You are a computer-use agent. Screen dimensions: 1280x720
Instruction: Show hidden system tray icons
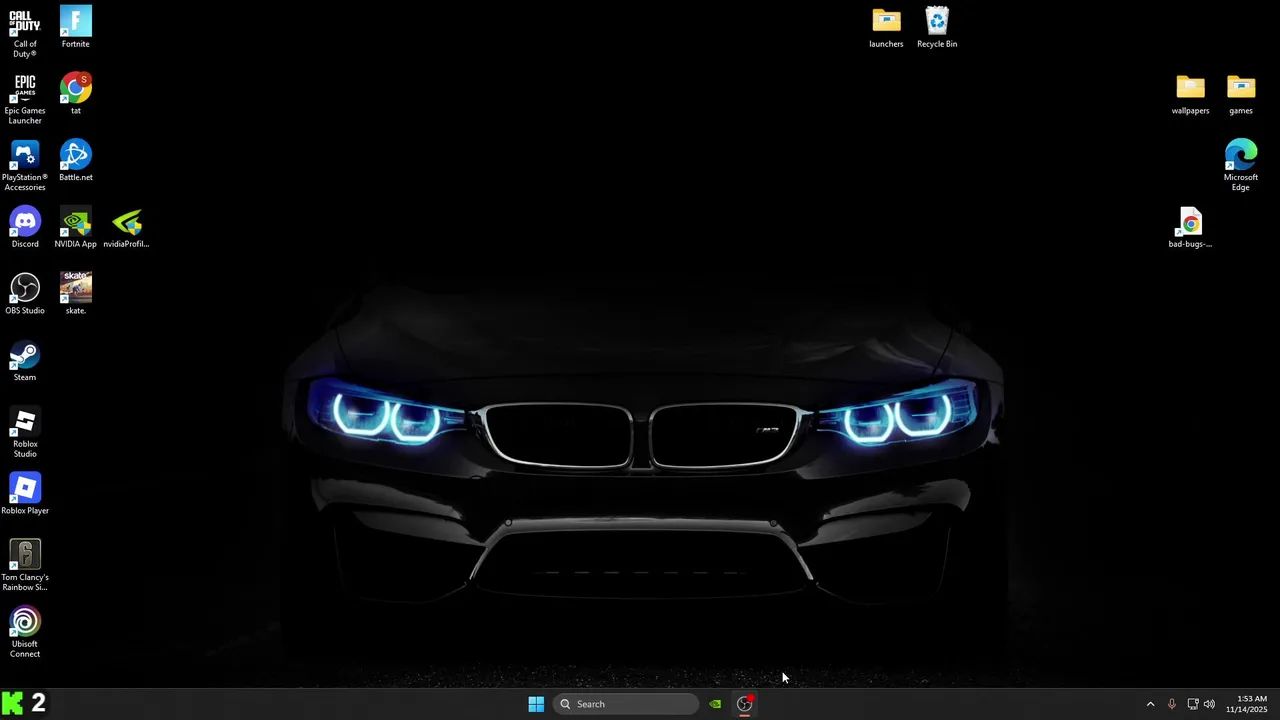click(1150, 704)
